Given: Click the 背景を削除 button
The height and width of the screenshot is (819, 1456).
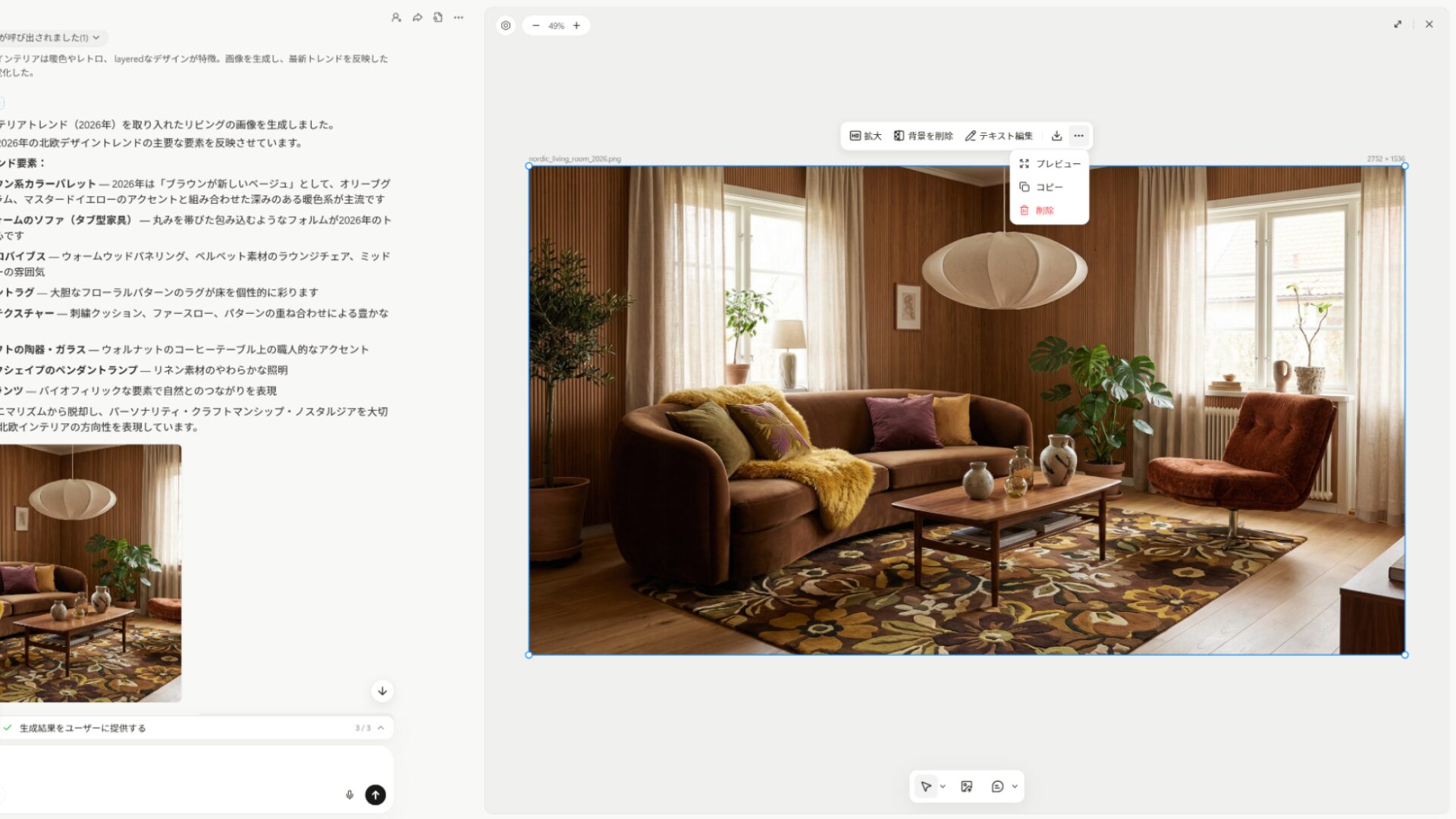Looking at the screenshot, I should (923, 136).
